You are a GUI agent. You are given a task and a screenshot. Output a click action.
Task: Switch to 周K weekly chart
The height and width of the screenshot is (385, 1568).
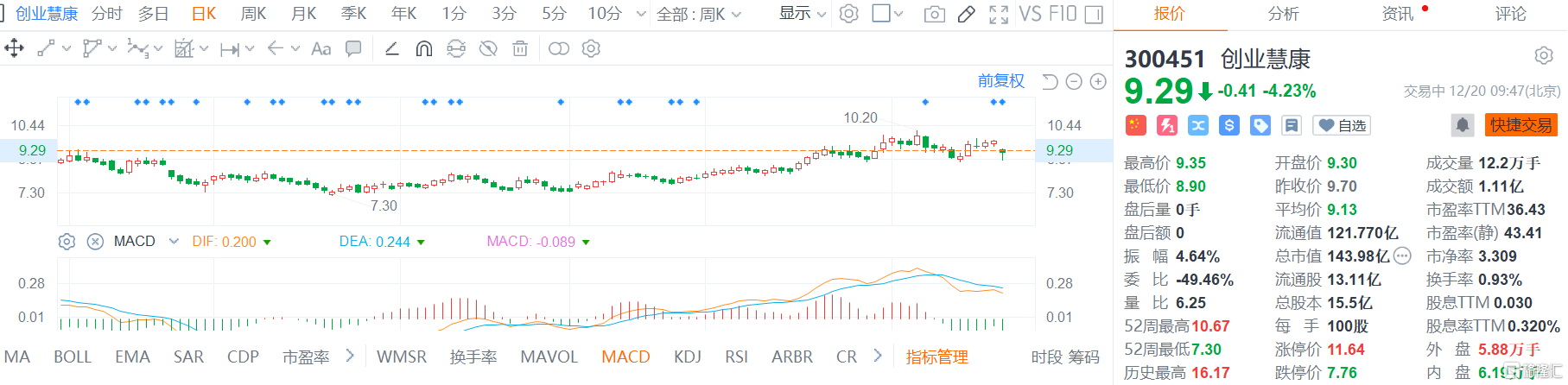253,14
